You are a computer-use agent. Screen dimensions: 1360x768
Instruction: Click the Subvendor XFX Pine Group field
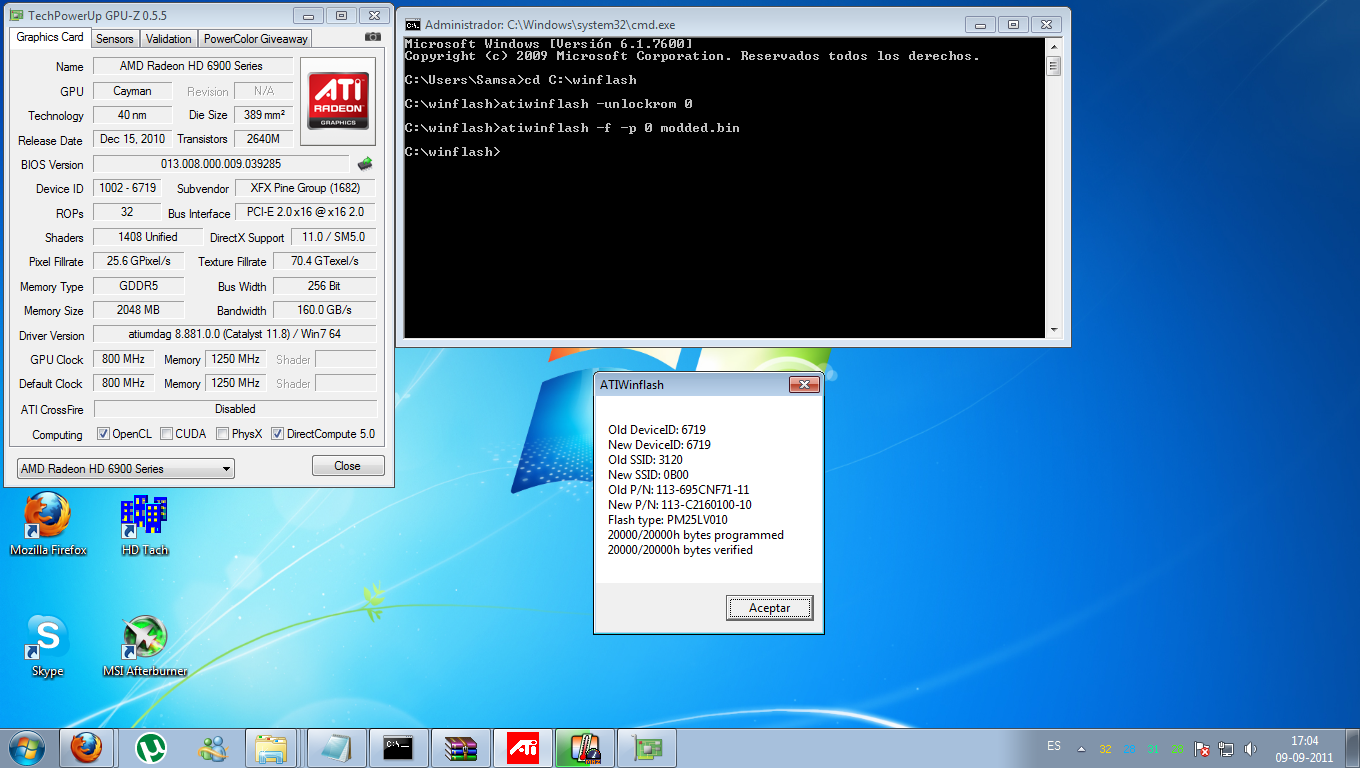click(306, 188)
